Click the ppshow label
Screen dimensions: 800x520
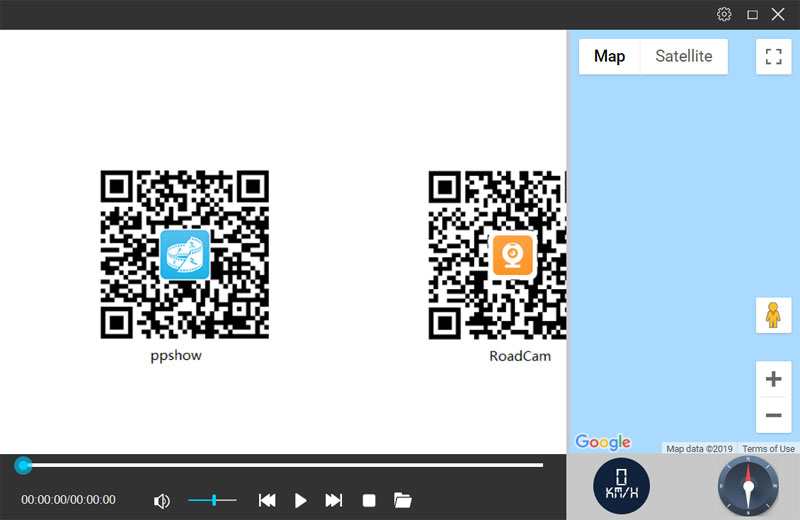tap(176, 356)
